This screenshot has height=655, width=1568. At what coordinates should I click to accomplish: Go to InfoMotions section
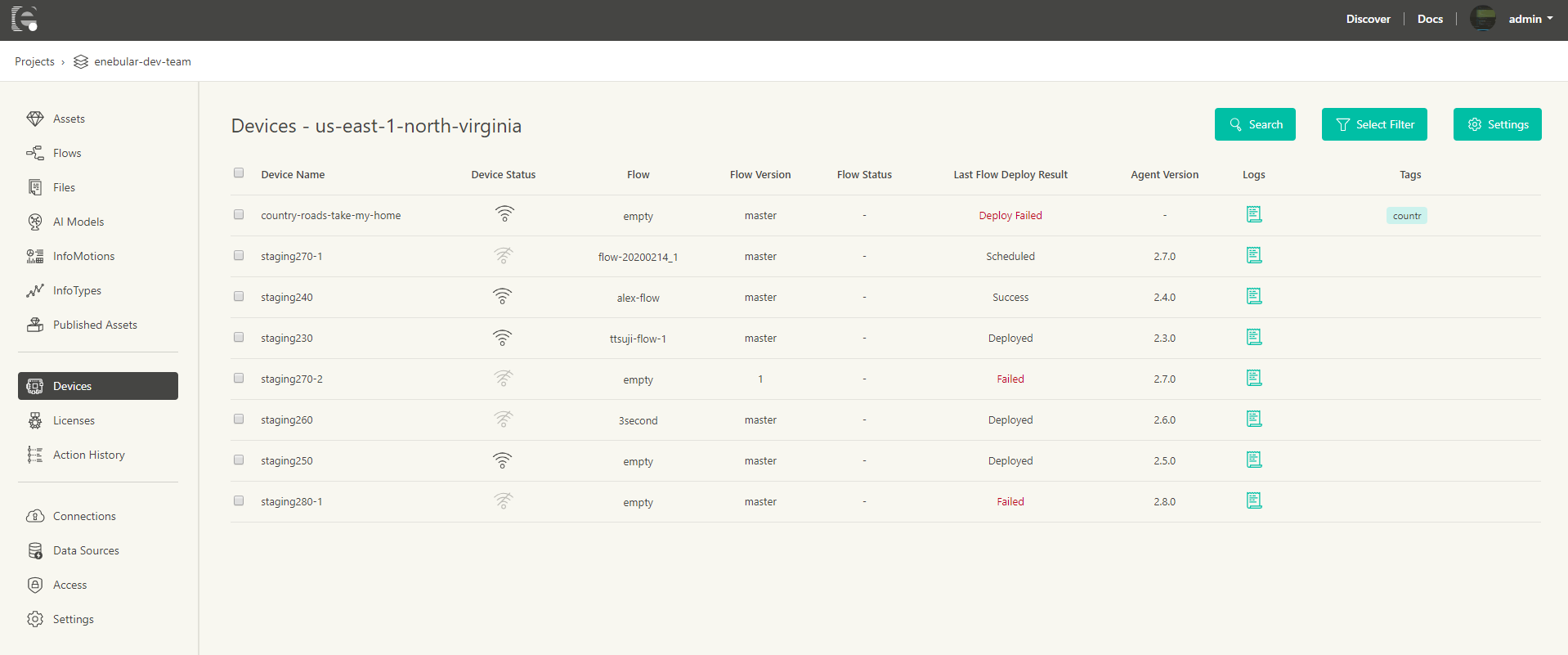(x=83, y=256)
